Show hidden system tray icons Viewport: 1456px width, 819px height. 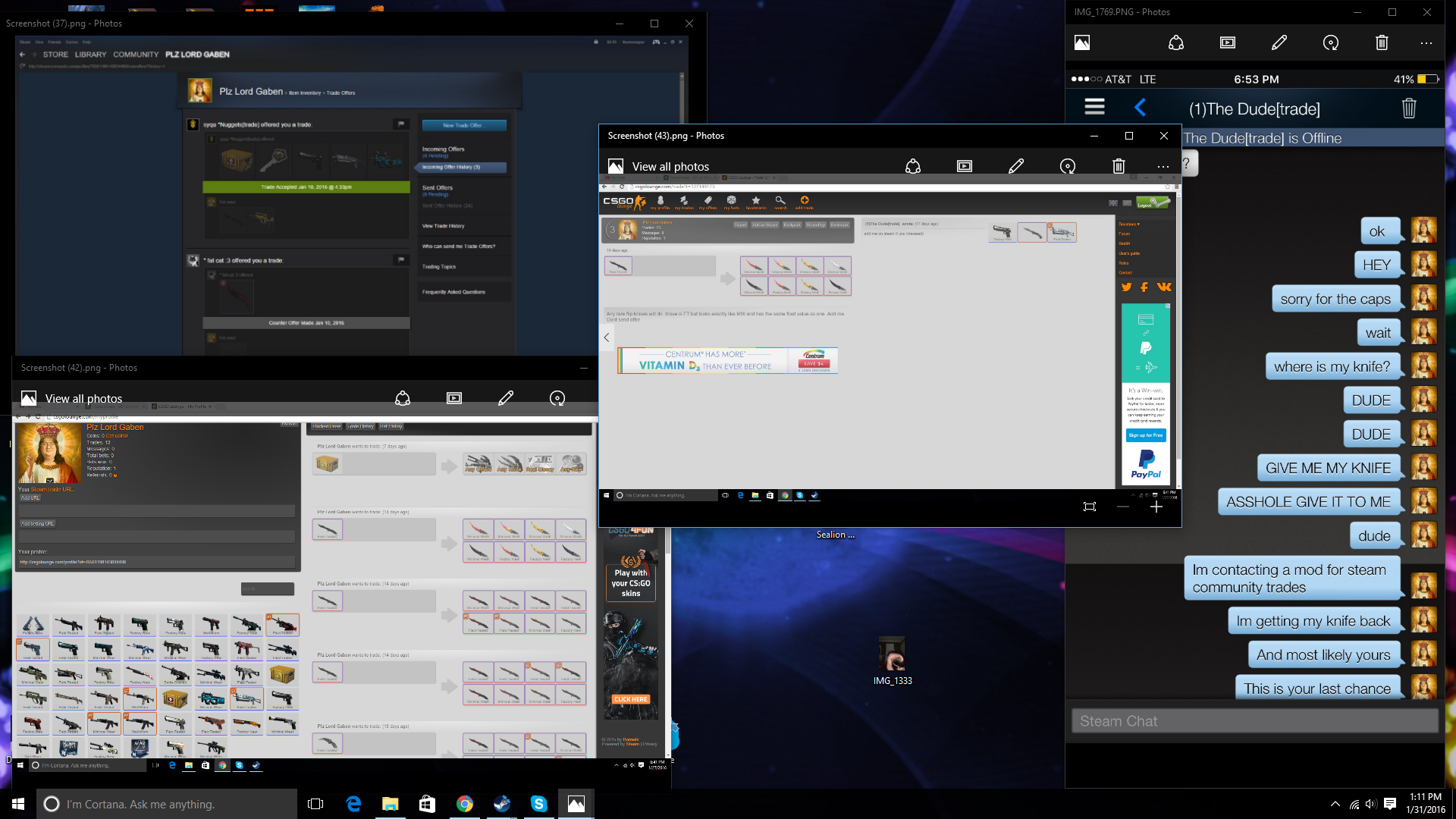[1335, 804]
